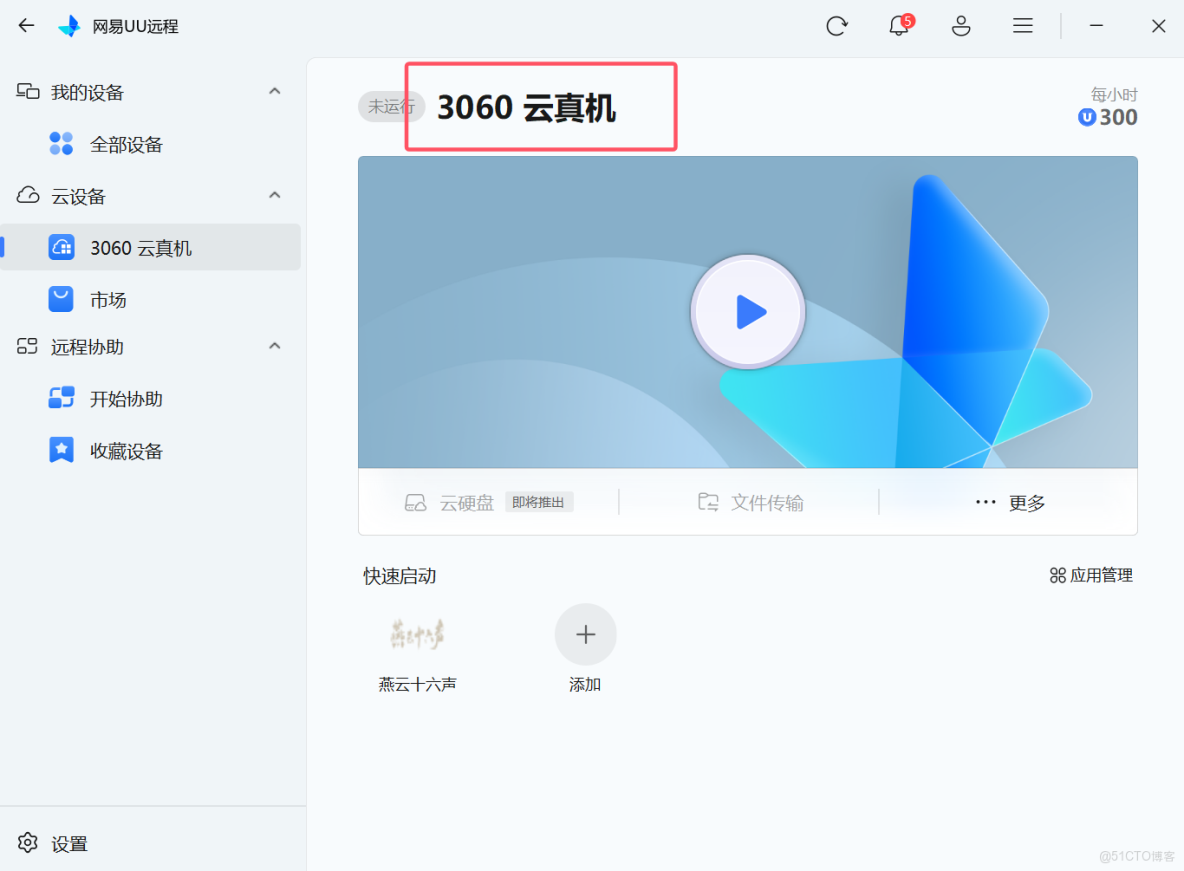Image resolution: width=1184 pixels, height=871 pixels.
Task: Select the 文件传输 option
Action: click(x=748, y=502)
